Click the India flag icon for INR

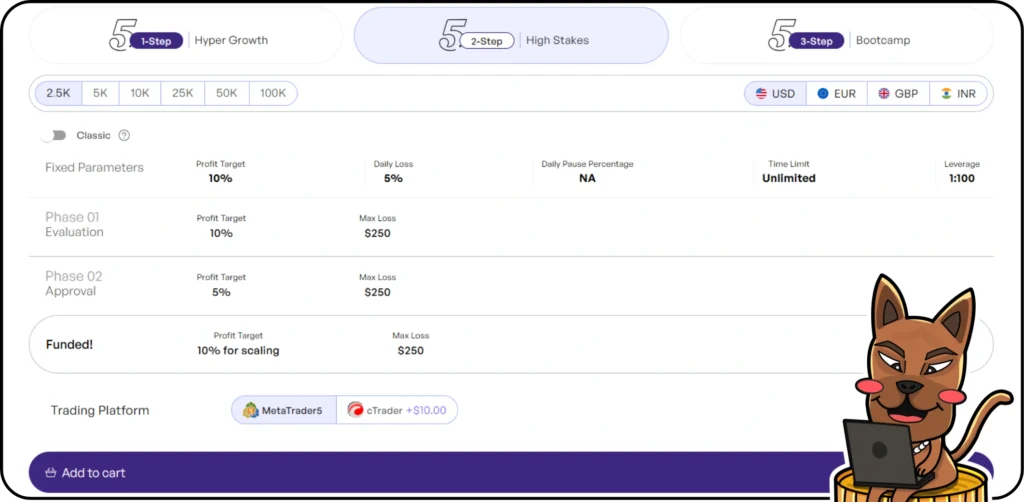[x=946, y=94]
